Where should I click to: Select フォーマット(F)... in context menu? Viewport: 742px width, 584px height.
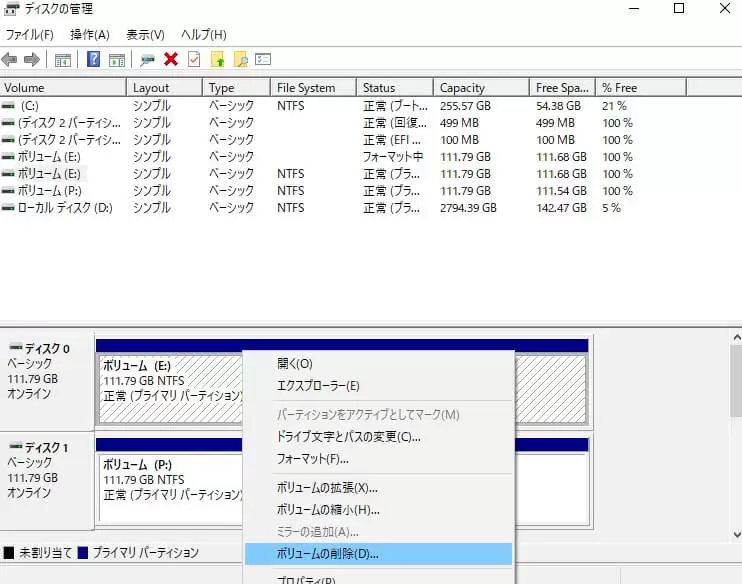tap(379, 459)
